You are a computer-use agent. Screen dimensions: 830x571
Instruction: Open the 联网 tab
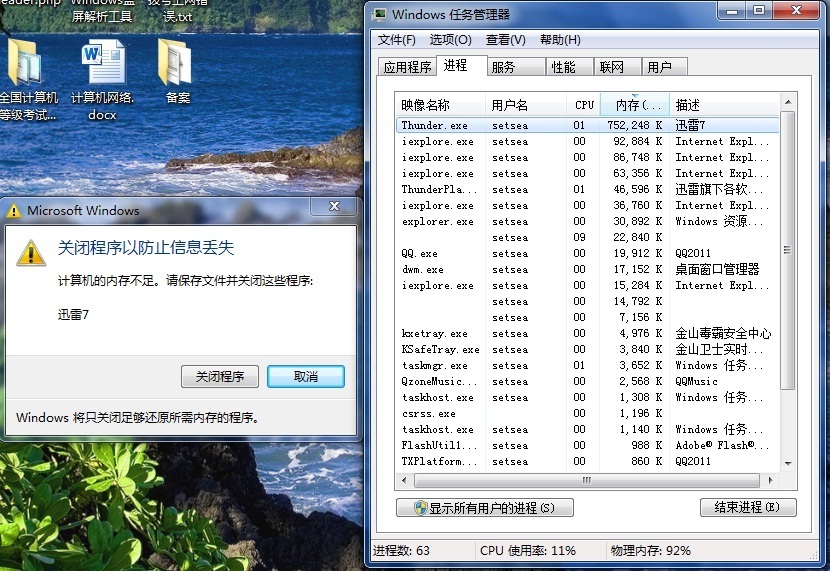[x=617, y=67]
